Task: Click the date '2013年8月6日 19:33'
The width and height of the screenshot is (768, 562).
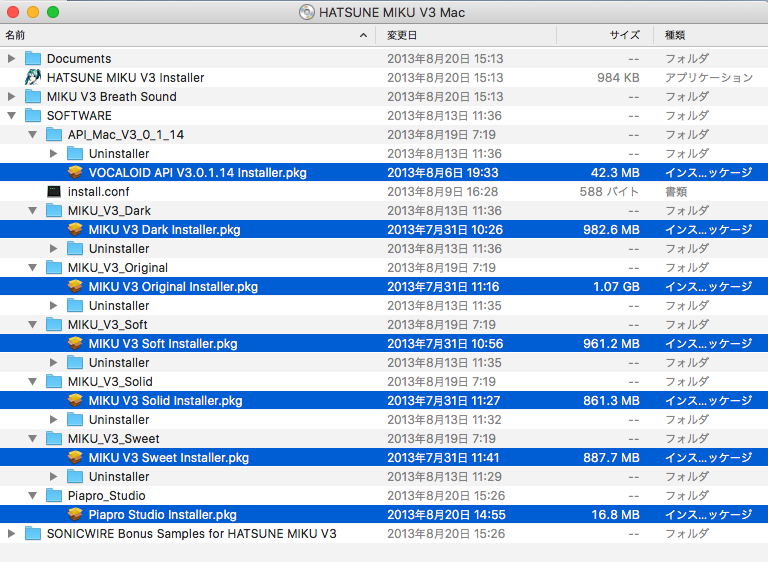Action: click(443, 172)
